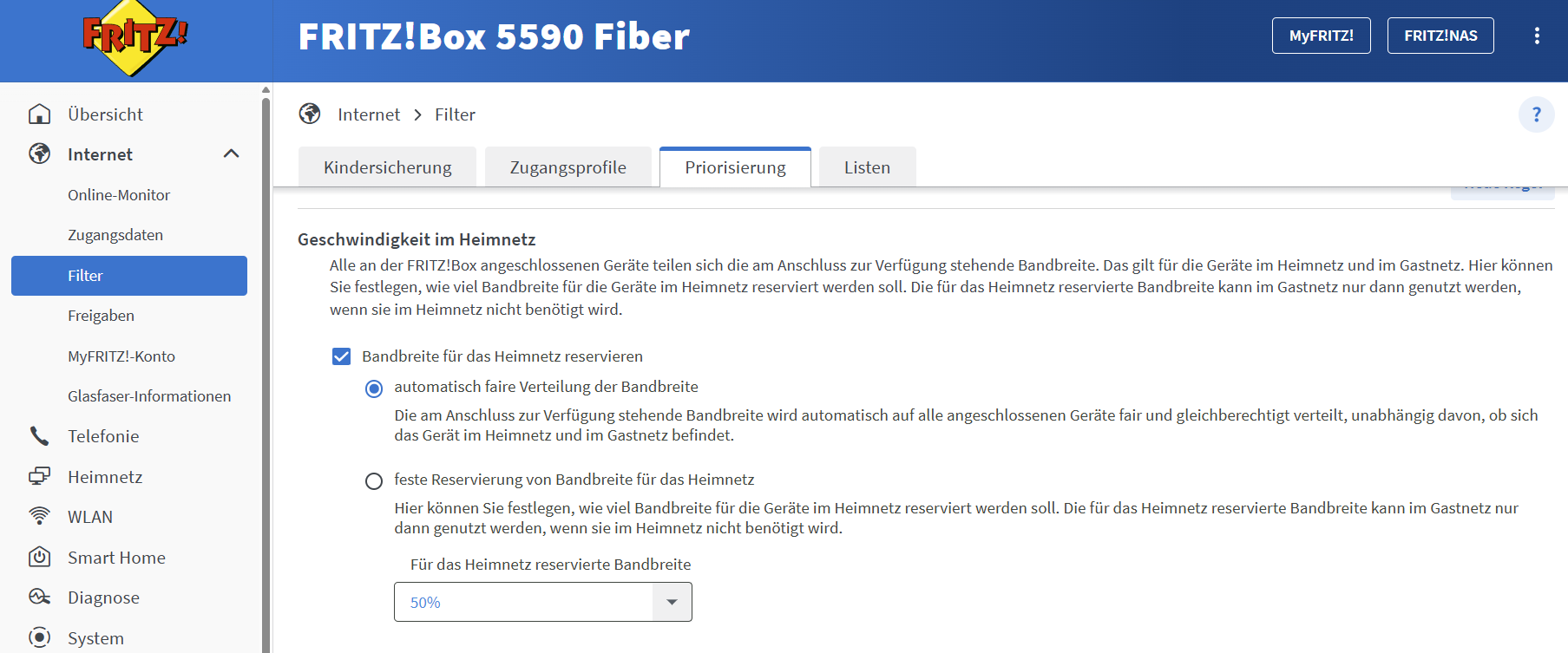Open the reservierte Bandbreite 50% dropdown
Viewport: 1568px width, 653px height.
pyautogui.click(x=543, y=602)
